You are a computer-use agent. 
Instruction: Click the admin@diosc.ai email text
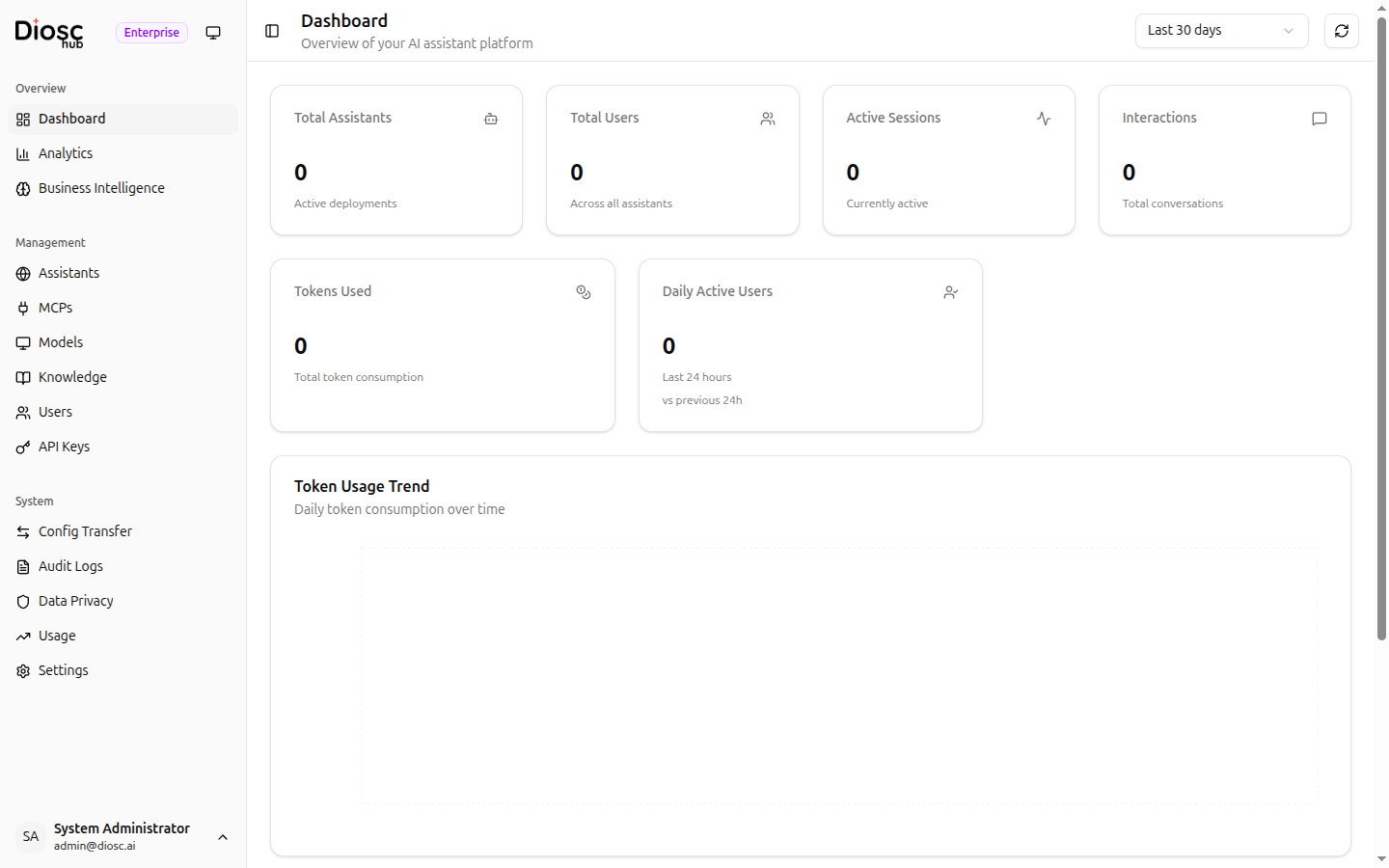tap(95, 846)
